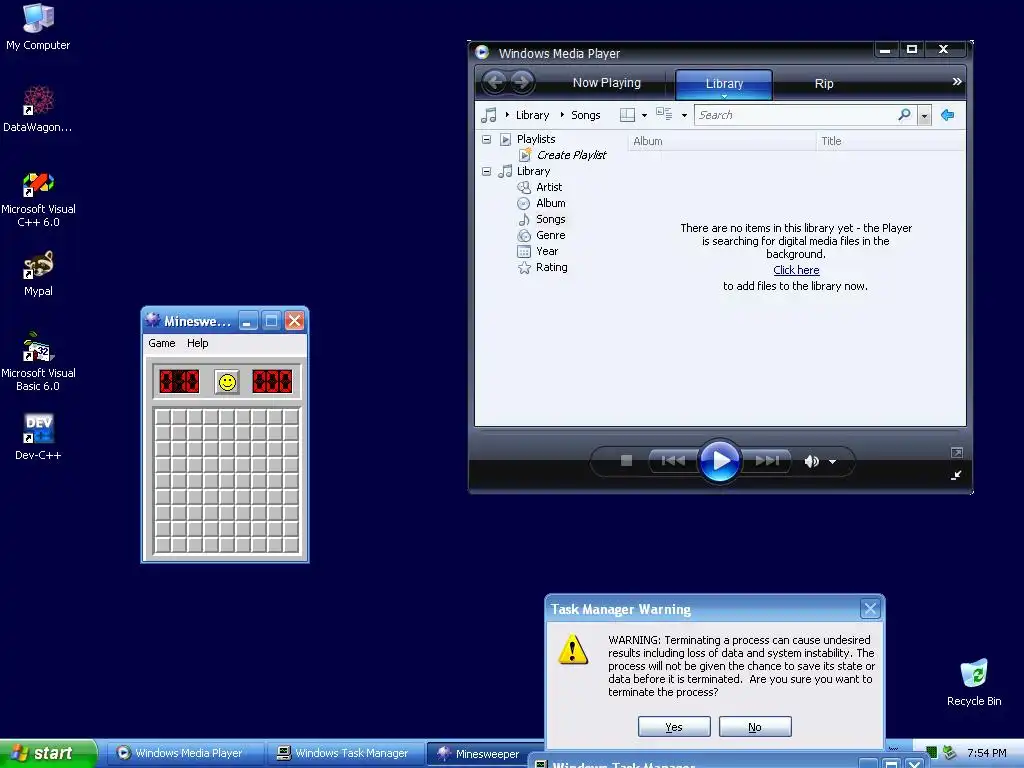Click the Next track button
The height and width of the screenshot is (768, 1024).
[767, 461]
